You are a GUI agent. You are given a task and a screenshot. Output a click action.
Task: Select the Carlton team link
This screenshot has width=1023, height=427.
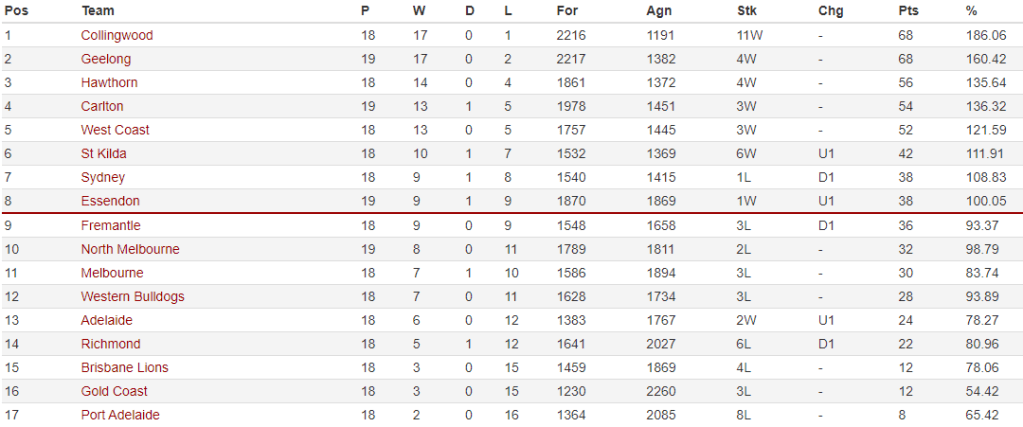(x=102, y=106)
